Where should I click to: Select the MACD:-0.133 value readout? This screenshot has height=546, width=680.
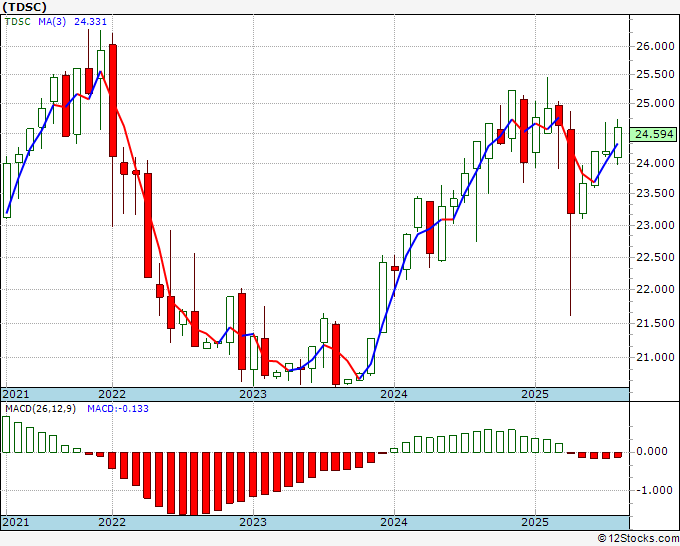pos(118,409)
